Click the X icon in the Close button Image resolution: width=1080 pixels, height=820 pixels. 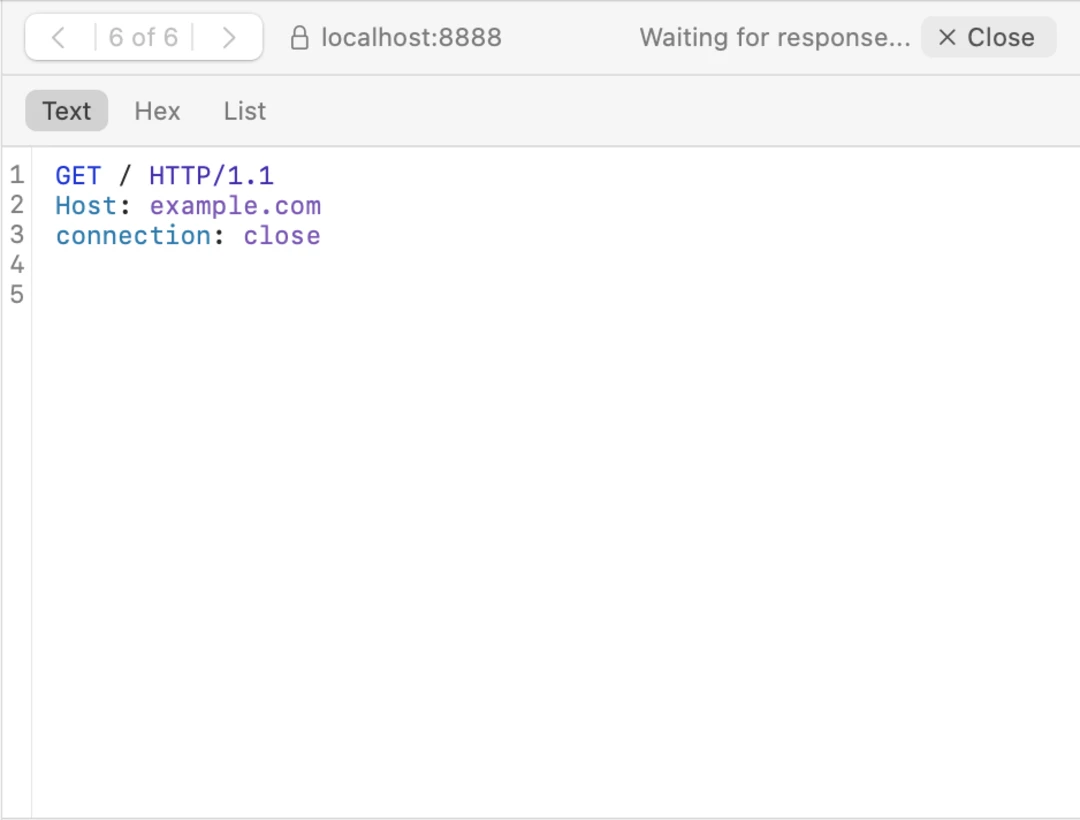pyautogui.click(x=947, y=38)
